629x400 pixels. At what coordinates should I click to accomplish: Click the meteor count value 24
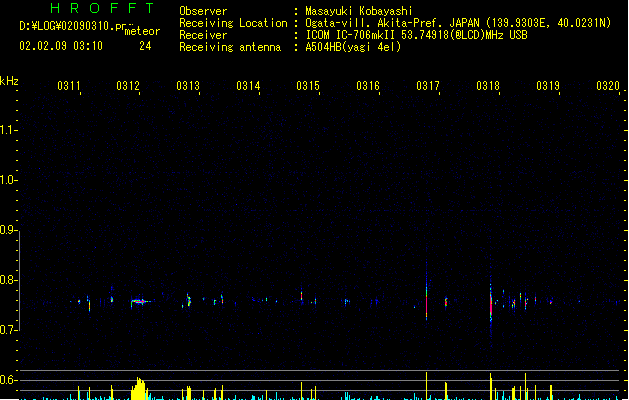click(x=145, y=46)
